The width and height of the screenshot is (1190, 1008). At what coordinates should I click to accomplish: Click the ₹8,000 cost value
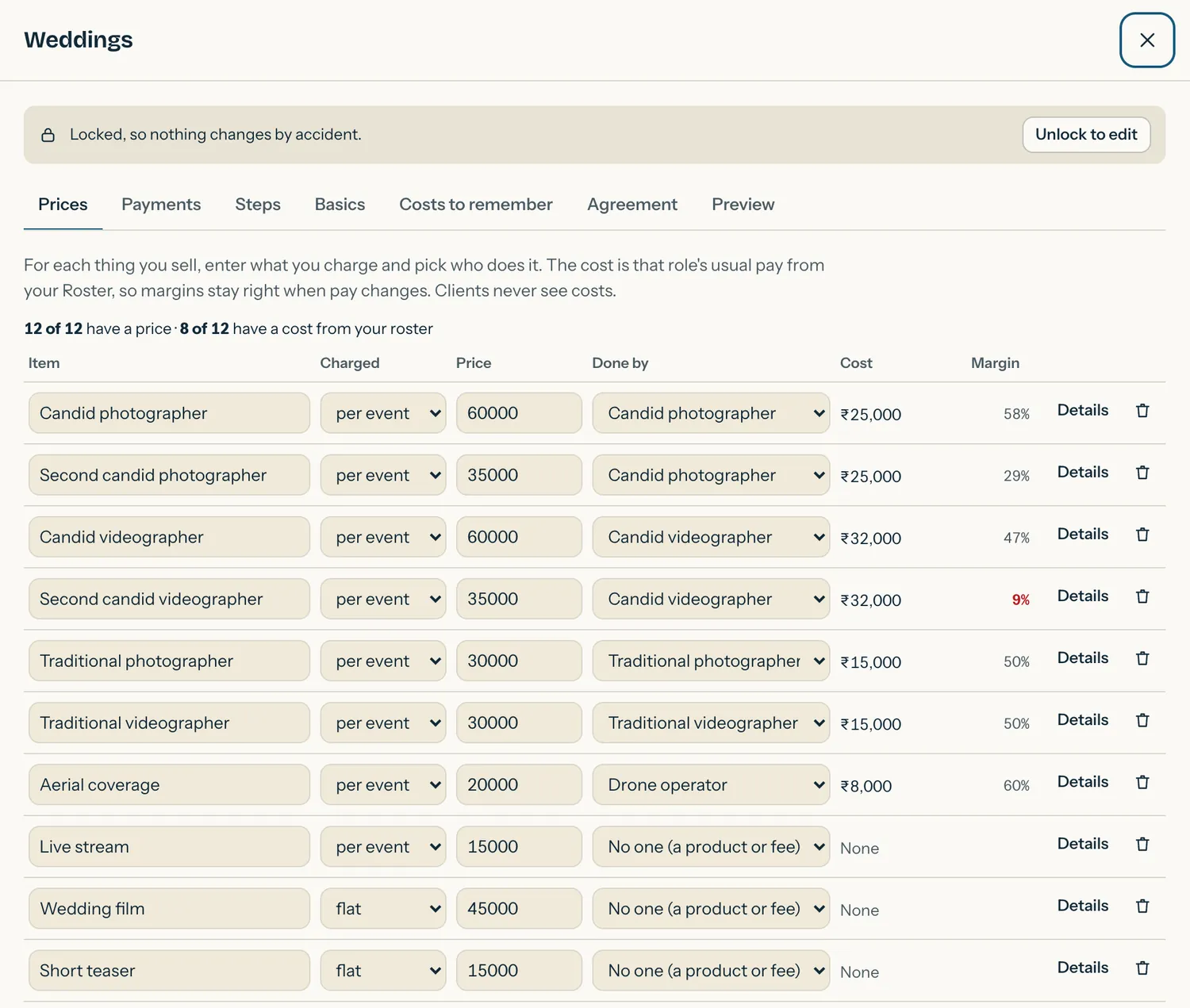[x=866, y=786]
